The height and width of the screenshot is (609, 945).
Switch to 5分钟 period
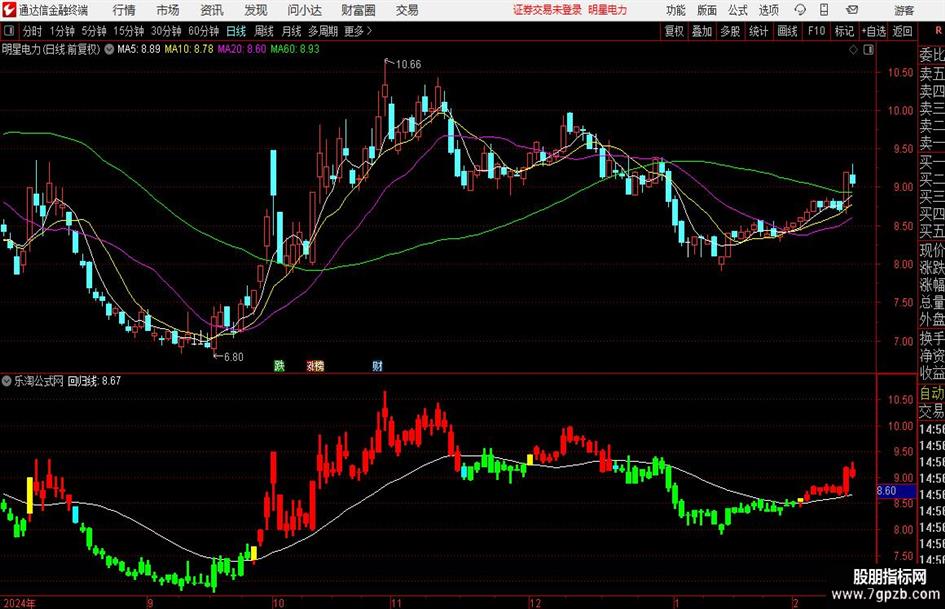93,31
